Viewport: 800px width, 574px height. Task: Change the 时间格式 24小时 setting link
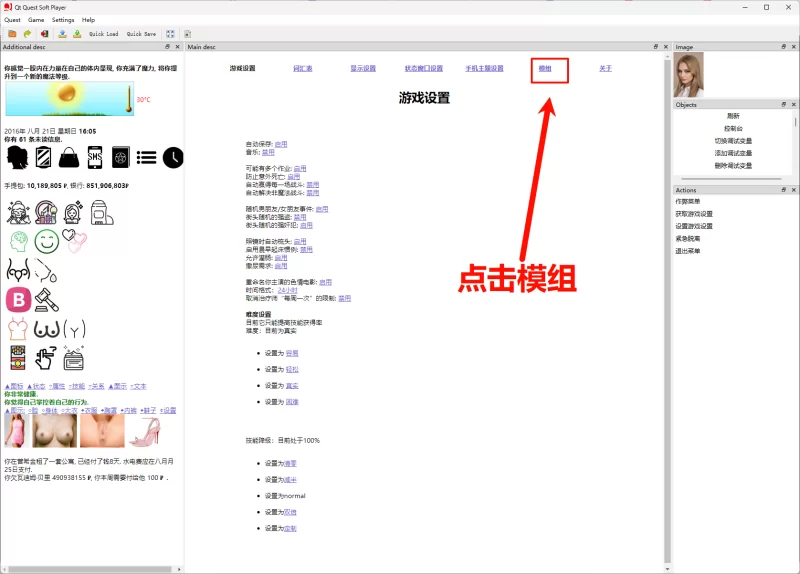pos(287,290)
